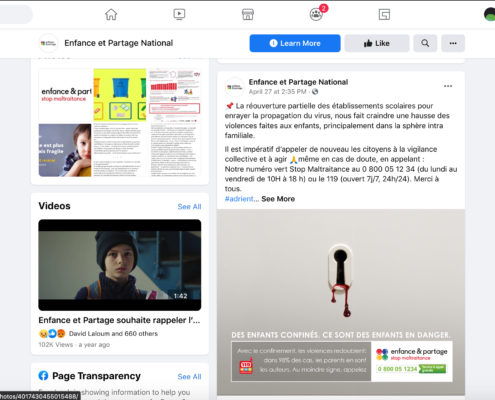Open the child portrait photo thumbnail

65,150
